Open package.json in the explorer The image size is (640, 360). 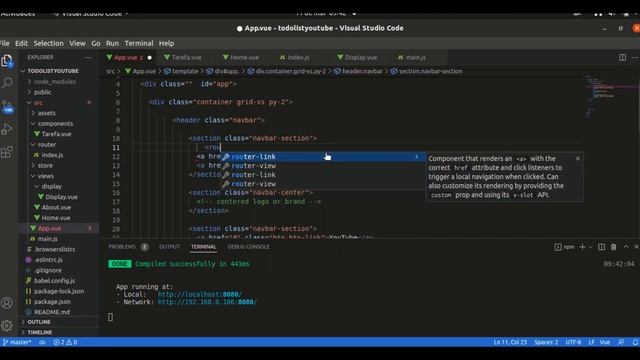coord(52,302)
